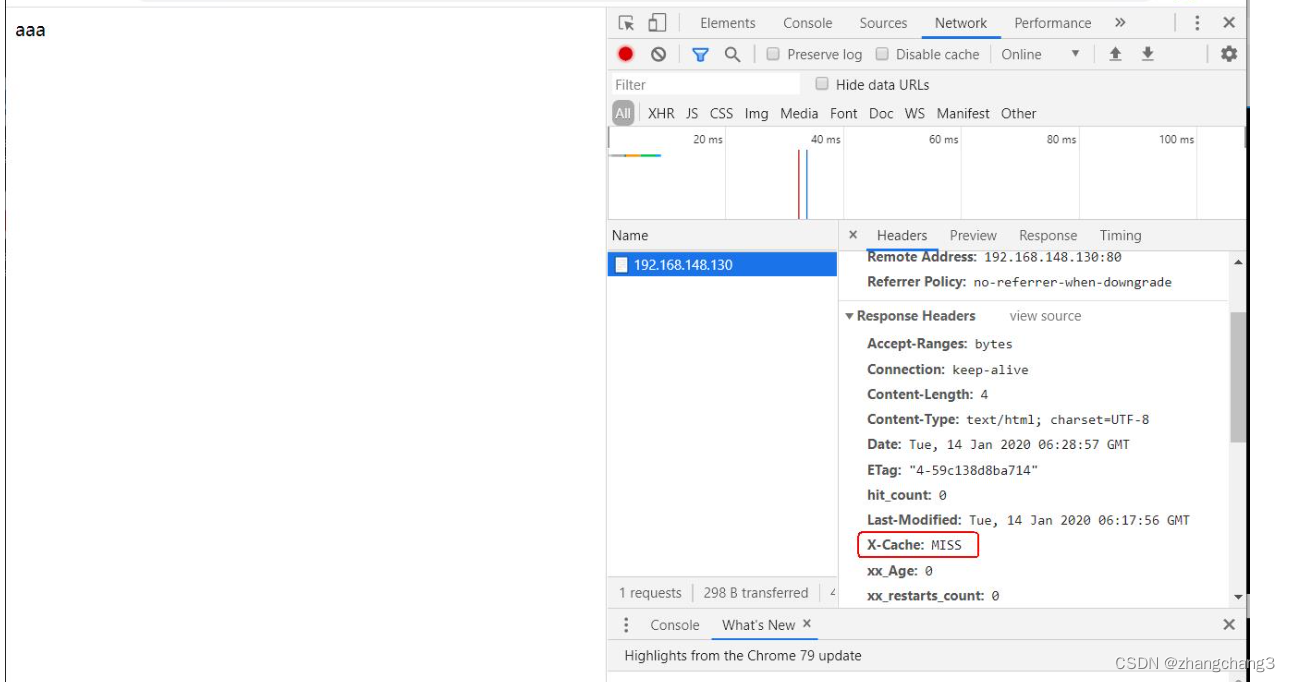This screenshot has width=1290, height=682.
Task: Click the network timeline overview
Action: tap(926, 174)
